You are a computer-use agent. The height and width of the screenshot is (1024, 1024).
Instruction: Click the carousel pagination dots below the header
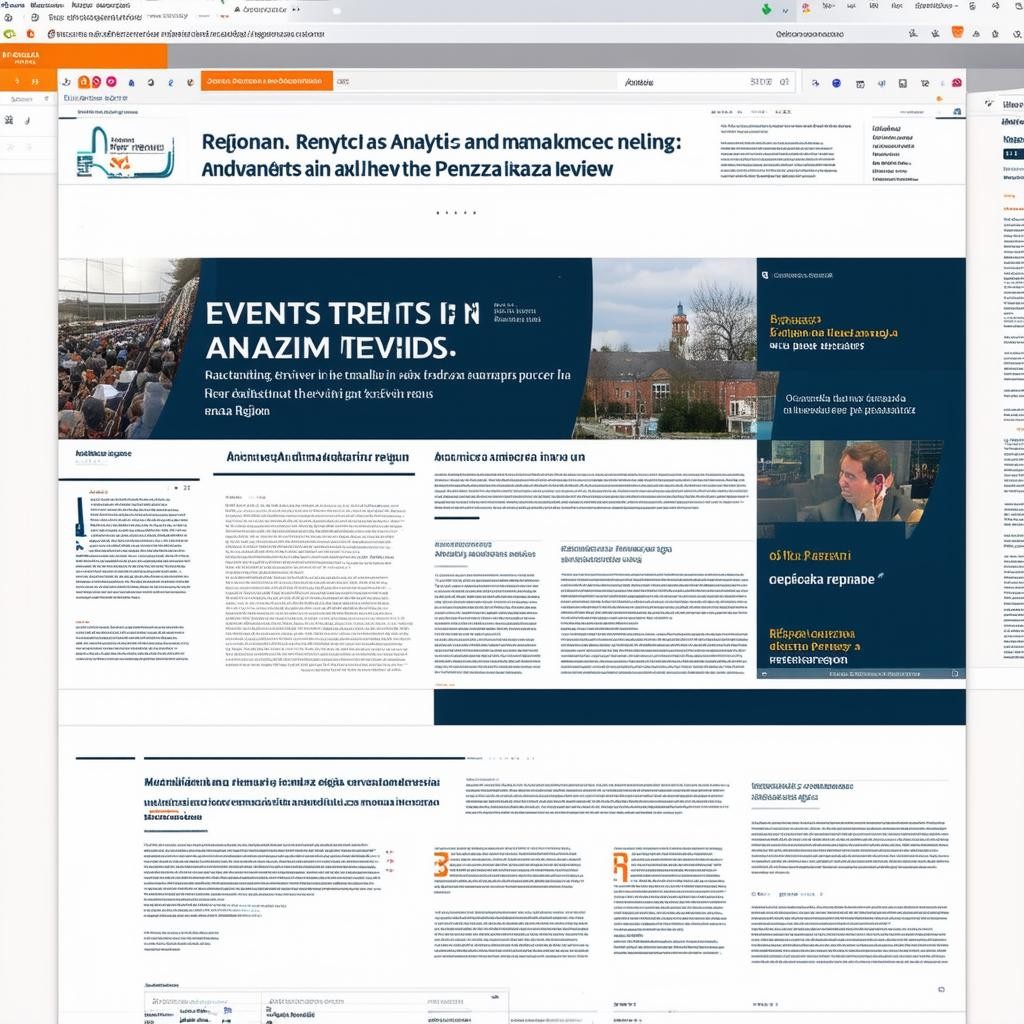[x=456, y=213]
